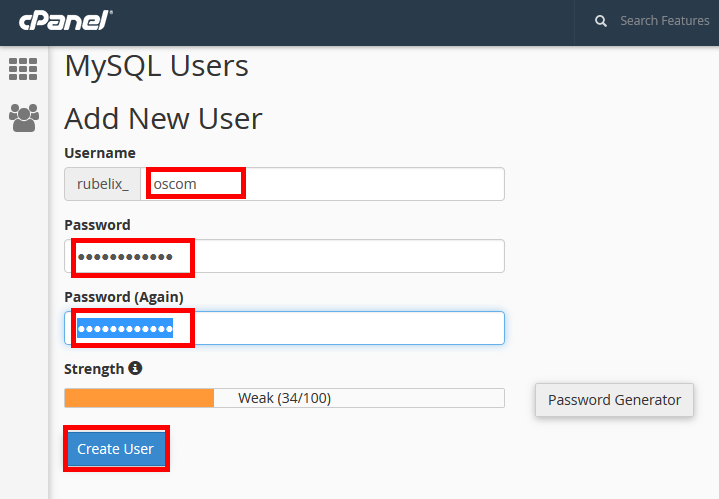The height and width of the screenshot is (499, 719).
Task: Click the rubelix_ username prefix box
Action: coord(102,184)
